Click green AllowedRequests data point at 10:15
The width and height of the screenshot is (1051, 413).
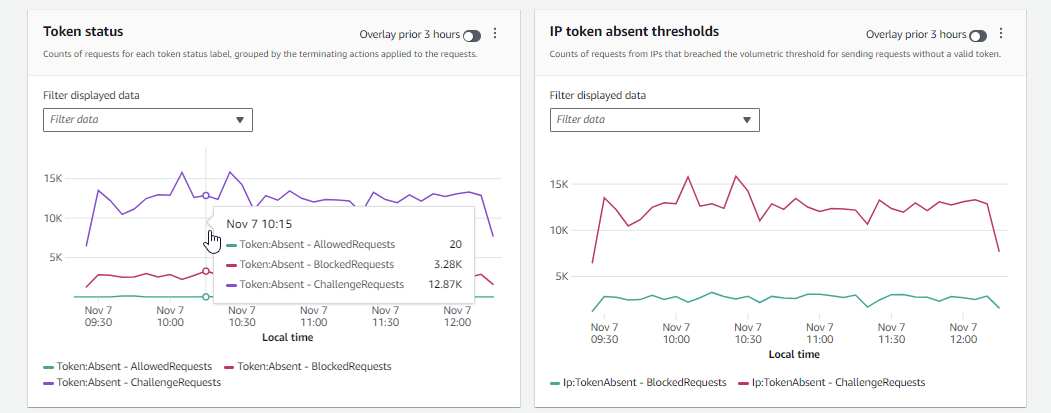(206, 297)
